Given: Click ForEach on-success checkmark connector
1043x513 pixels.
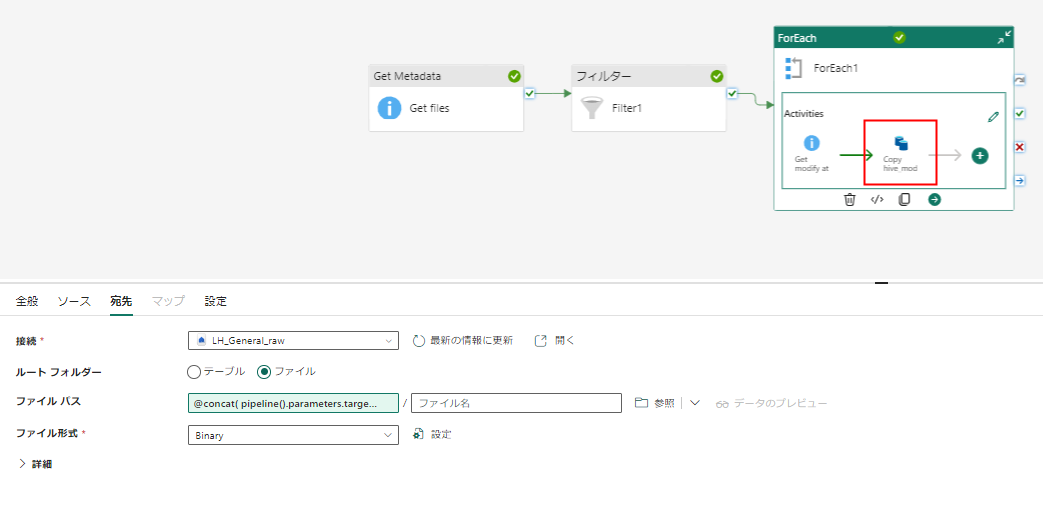Looking at the screenshot, I should [1020, 114].
